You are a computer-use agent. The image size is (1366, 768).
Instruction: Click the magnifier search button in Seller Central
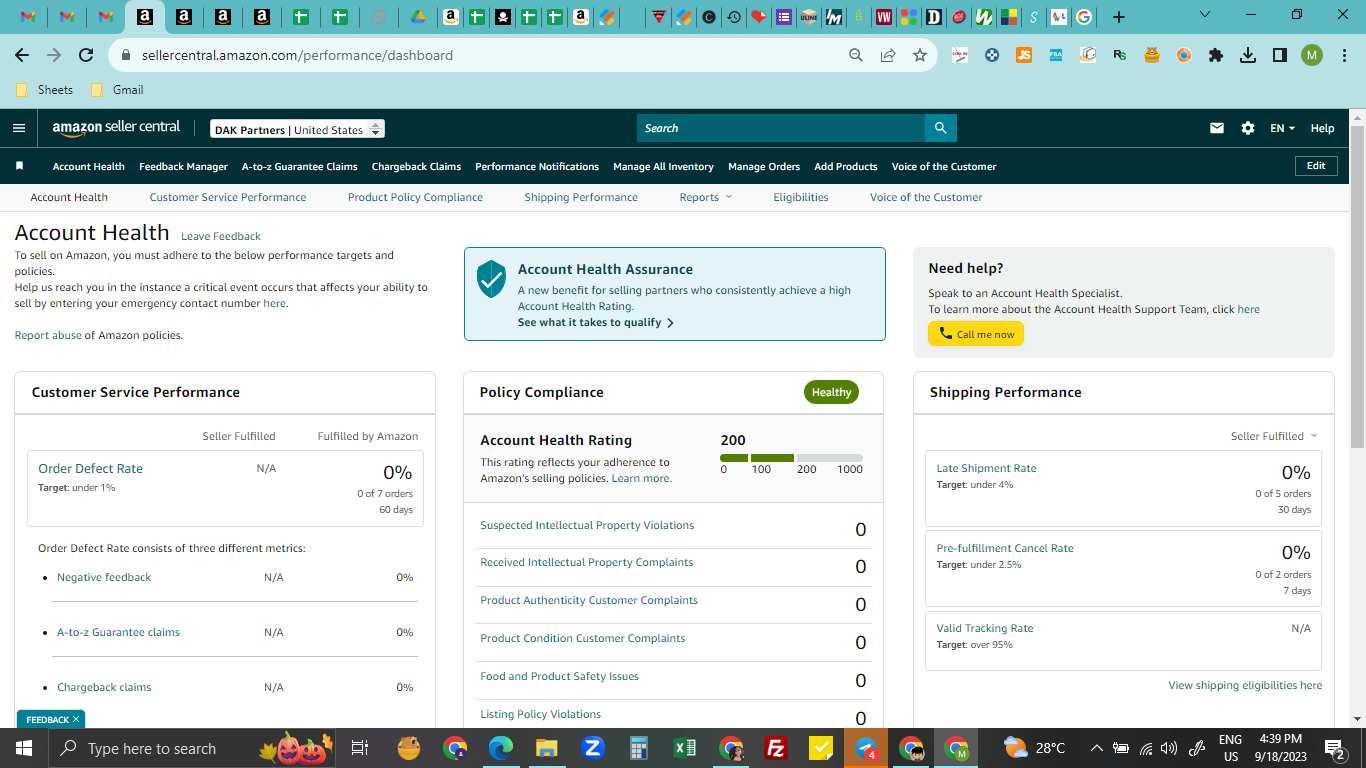coord(941,128)
